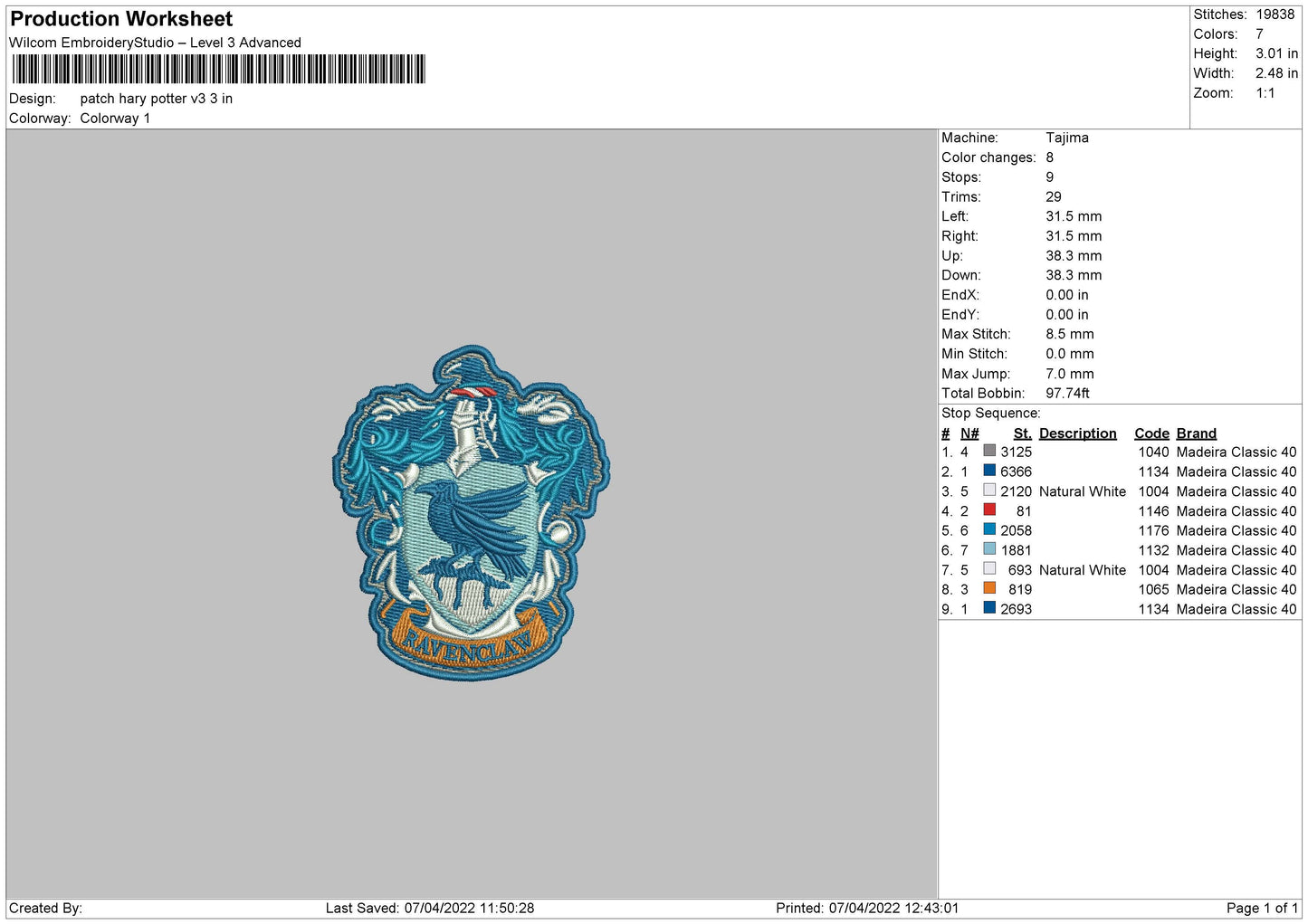Click the Color changes value 8
This screenshot has width=1308, height=924.
pos(1050,157)
